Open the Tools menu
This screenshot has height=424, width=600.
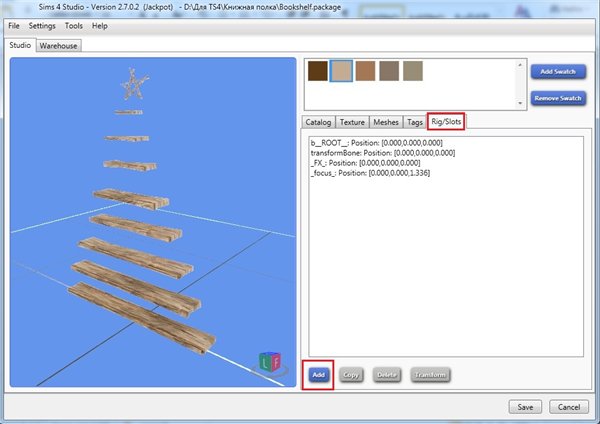point(74,25)
